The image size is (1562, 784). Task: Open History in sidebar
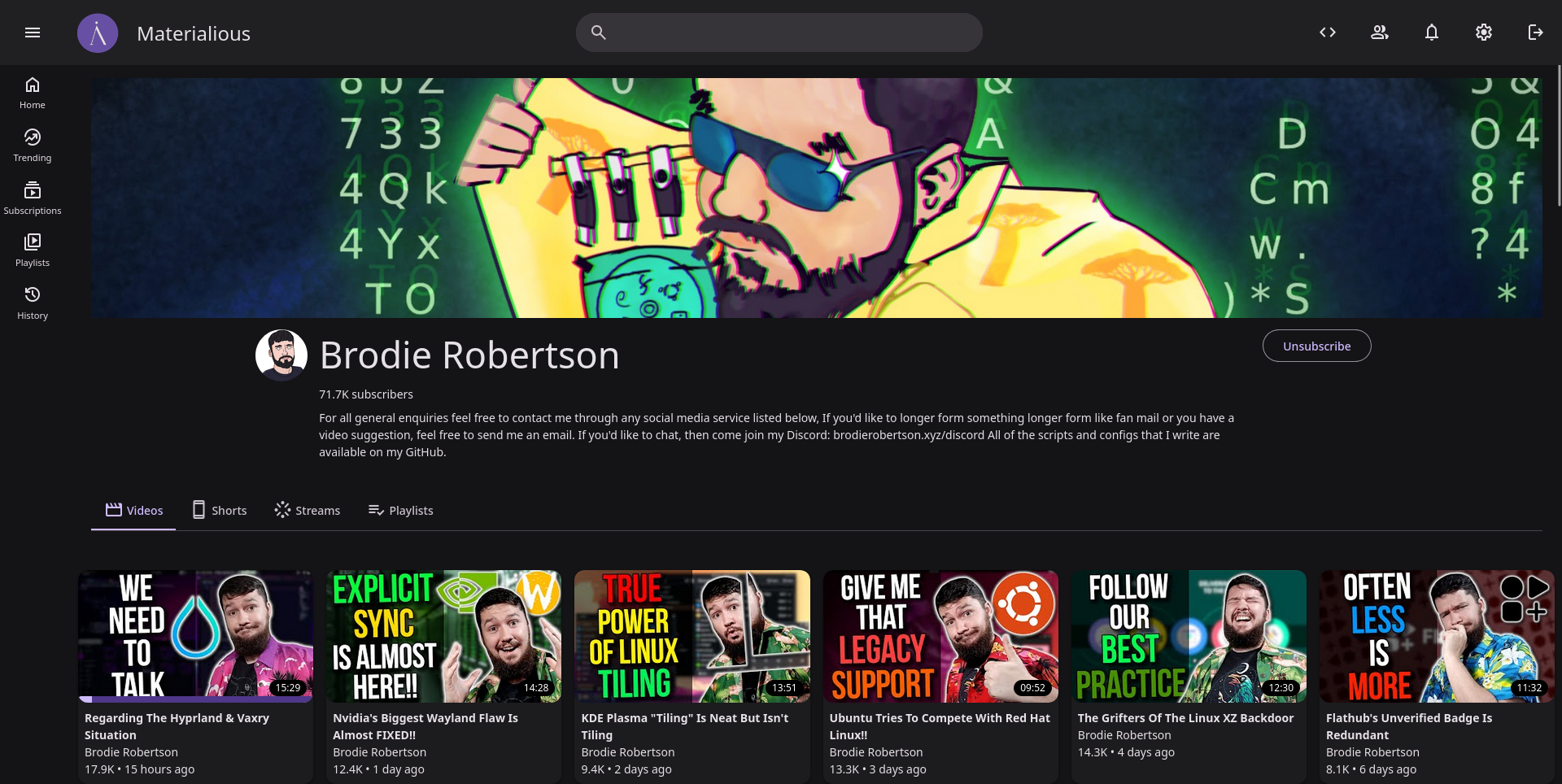click(33, 303)
